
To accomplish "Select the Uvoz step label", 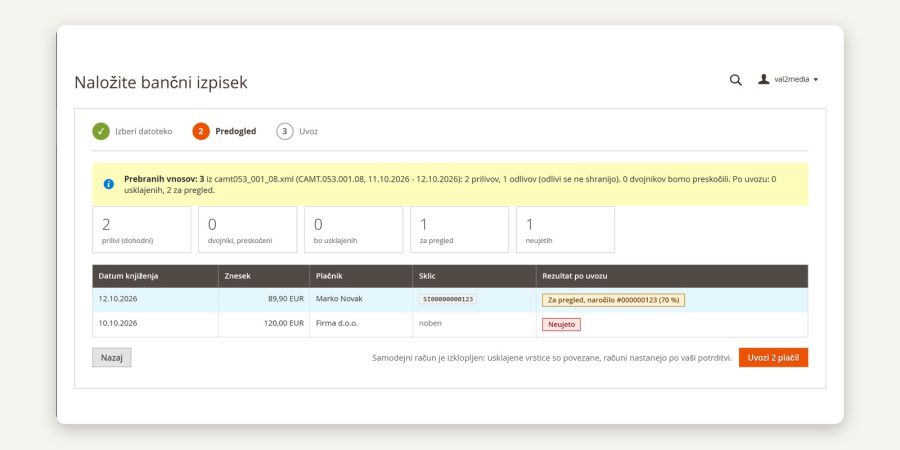I will pyautogui.click(x=308, y=131).
